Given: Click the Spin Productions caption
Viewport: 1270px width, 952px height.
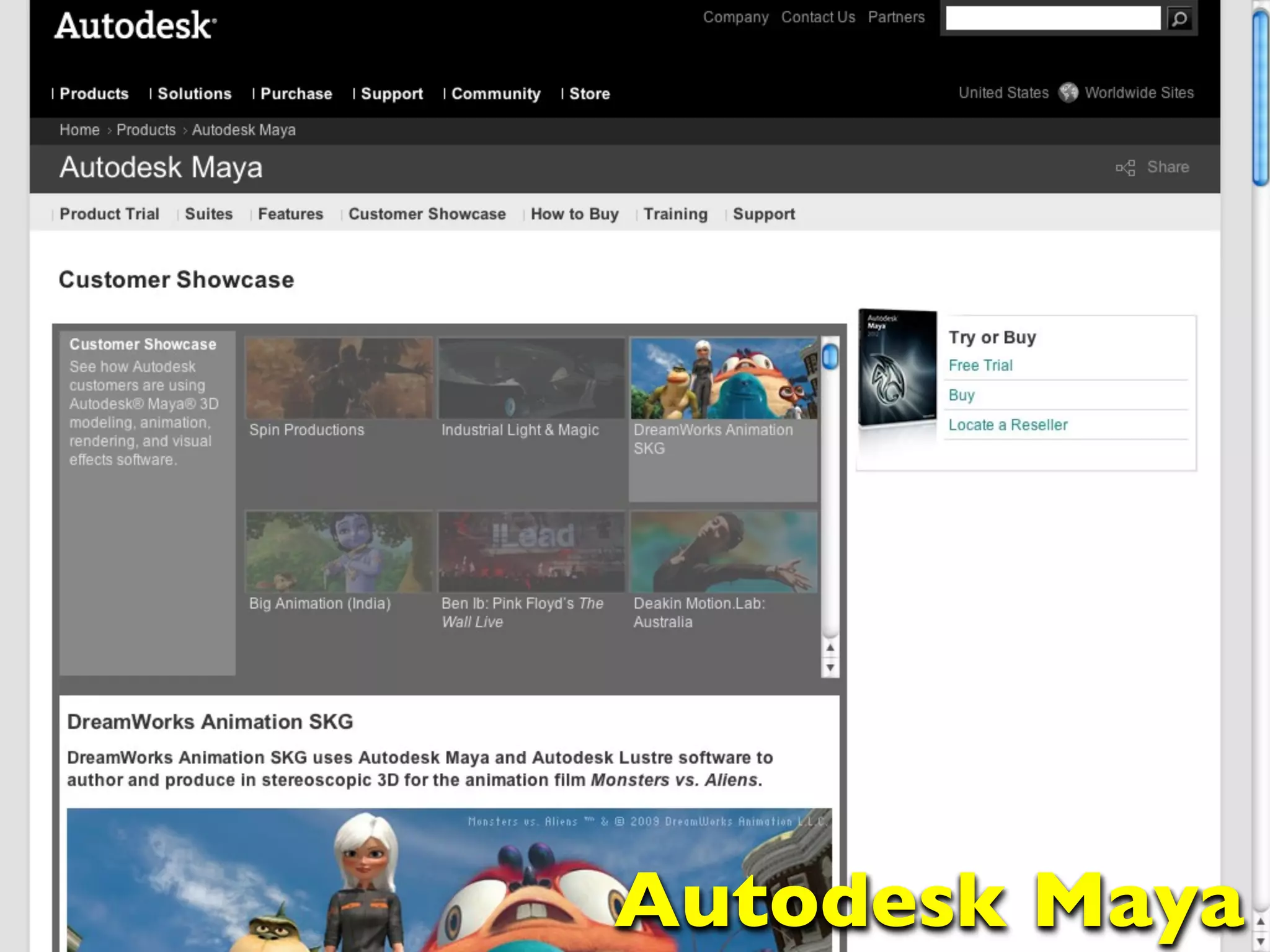Looking at the screenshot, I should pyautogui.click(x=307, y=430).
